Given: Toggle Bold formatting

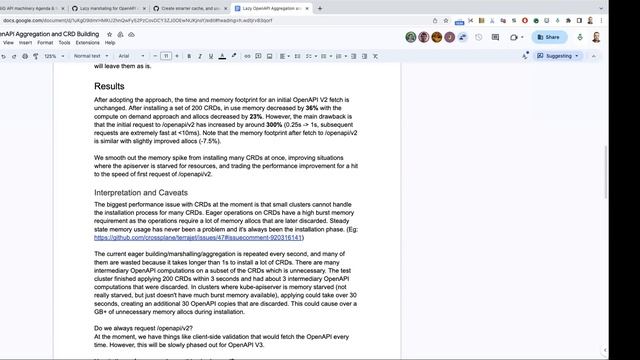Looking at the screenshot, I should 189,56.
